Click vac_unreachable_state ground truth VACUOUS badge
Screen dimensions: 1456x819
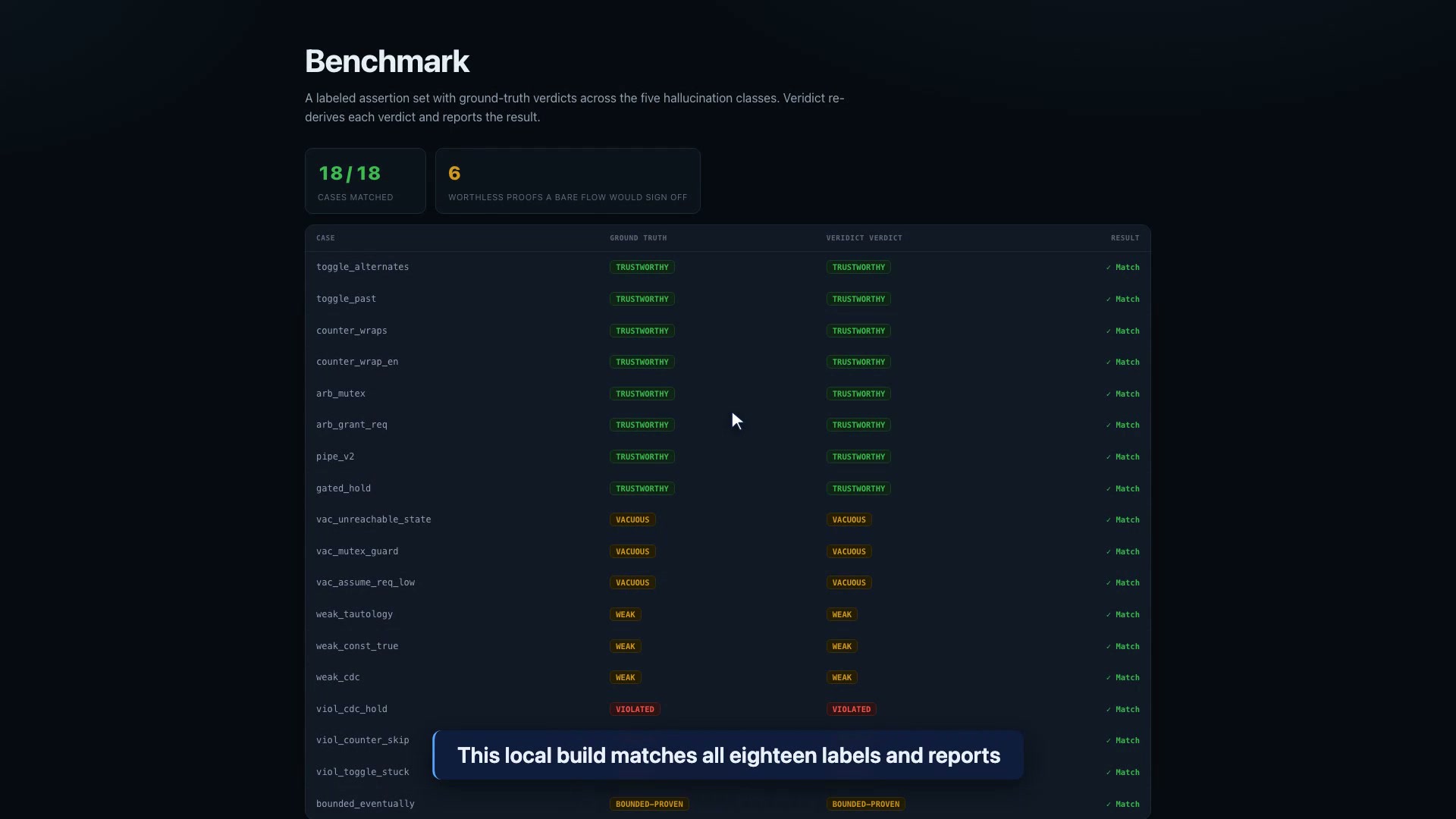[632, 519]
